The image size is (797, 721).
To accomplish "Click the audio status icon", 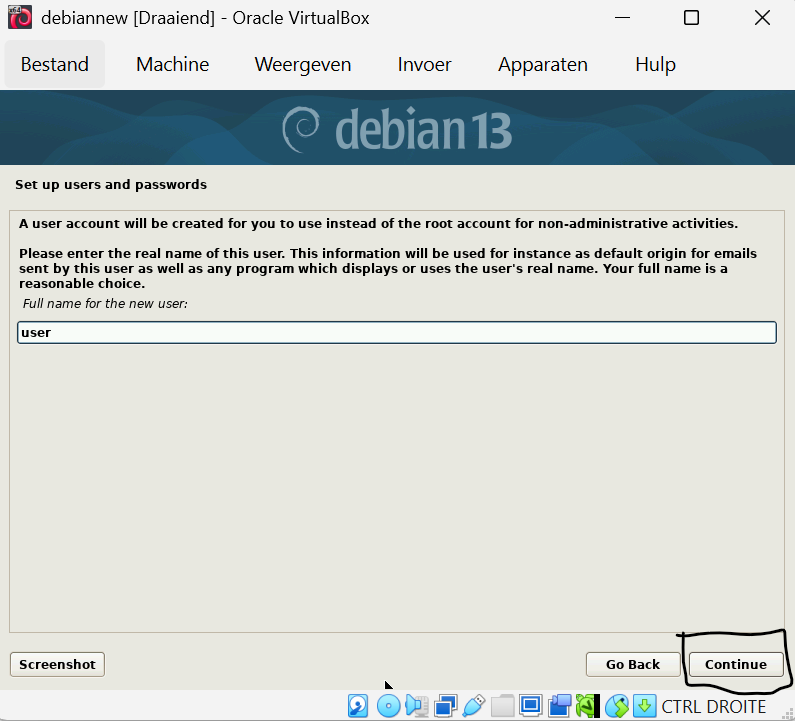I will pyautogui.click(x=417, y=706).
